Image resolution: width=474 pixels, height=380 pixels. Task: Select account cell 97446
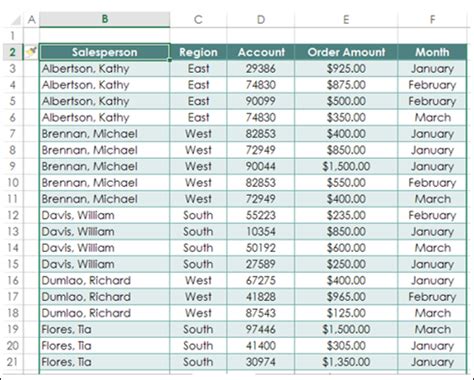point(261,329)
